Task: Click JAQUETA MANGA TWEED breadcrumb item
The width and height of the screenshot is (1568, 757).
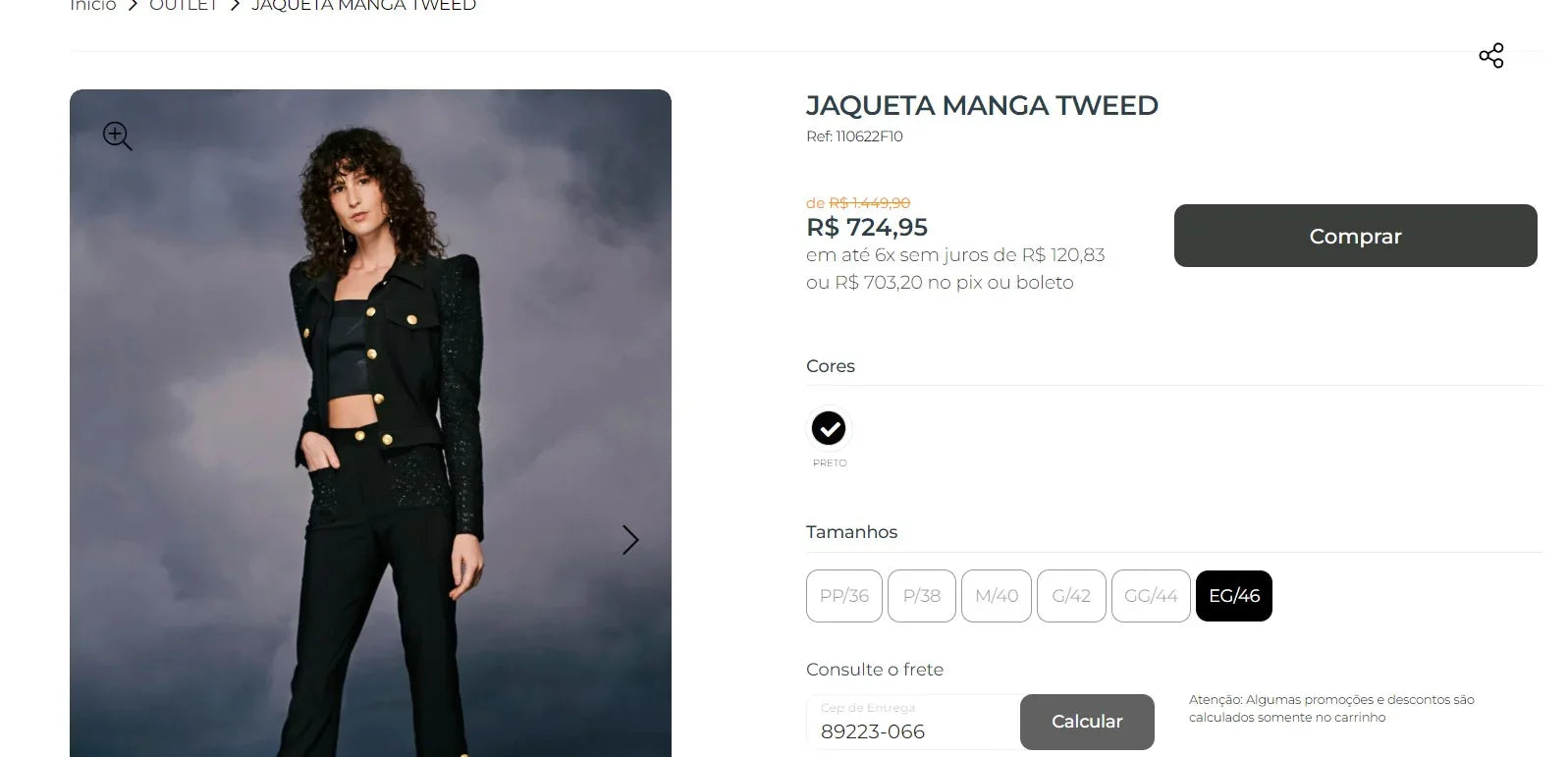Action: tap(363, 6)
